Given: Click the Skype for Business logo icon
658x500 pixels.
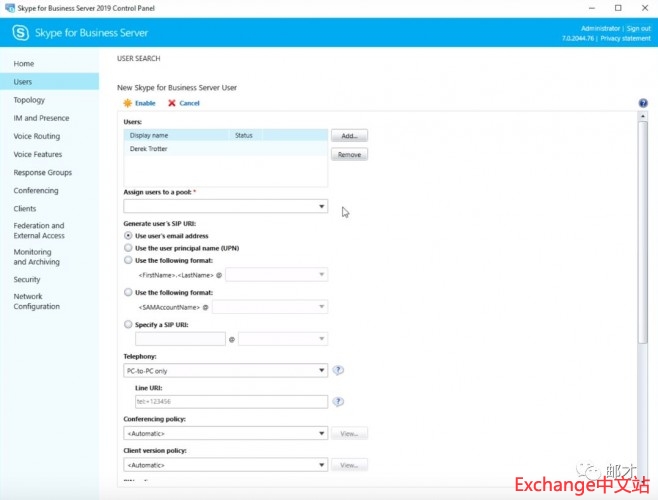Looking at the screenshot, I should [x=21, y=33].
